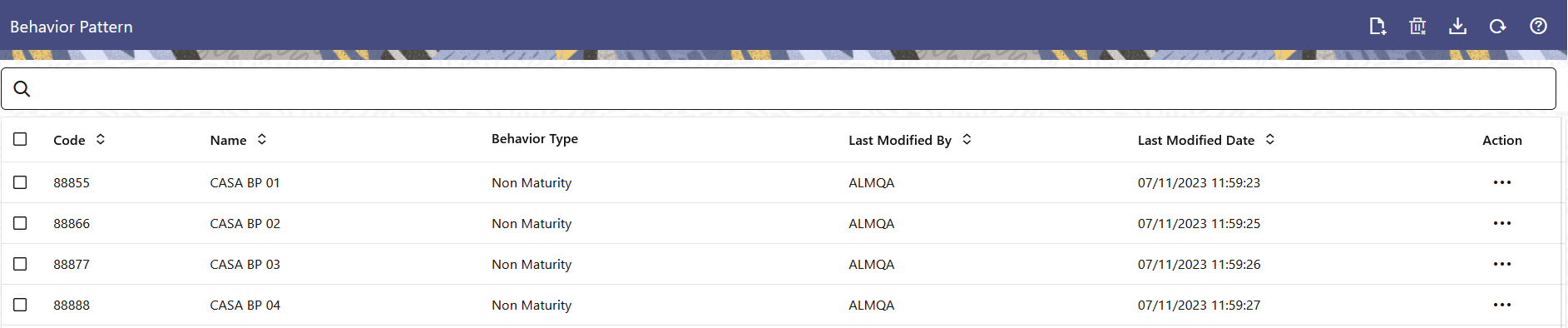Viewport: 1568px width, 328px height.
Task: Sort by Last Modified By arrows
Action: [967, 139]
